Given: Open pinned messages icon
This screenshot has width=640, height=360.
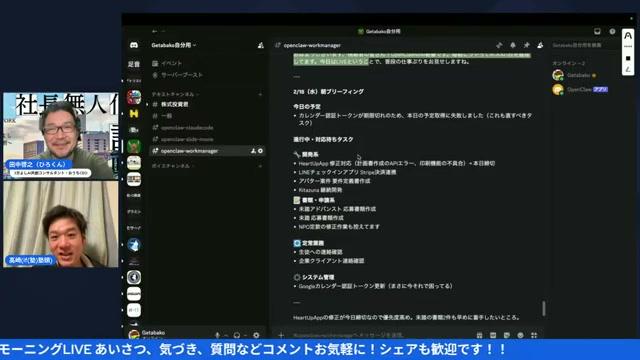Looking at the screenshot, I should (527, 45).
